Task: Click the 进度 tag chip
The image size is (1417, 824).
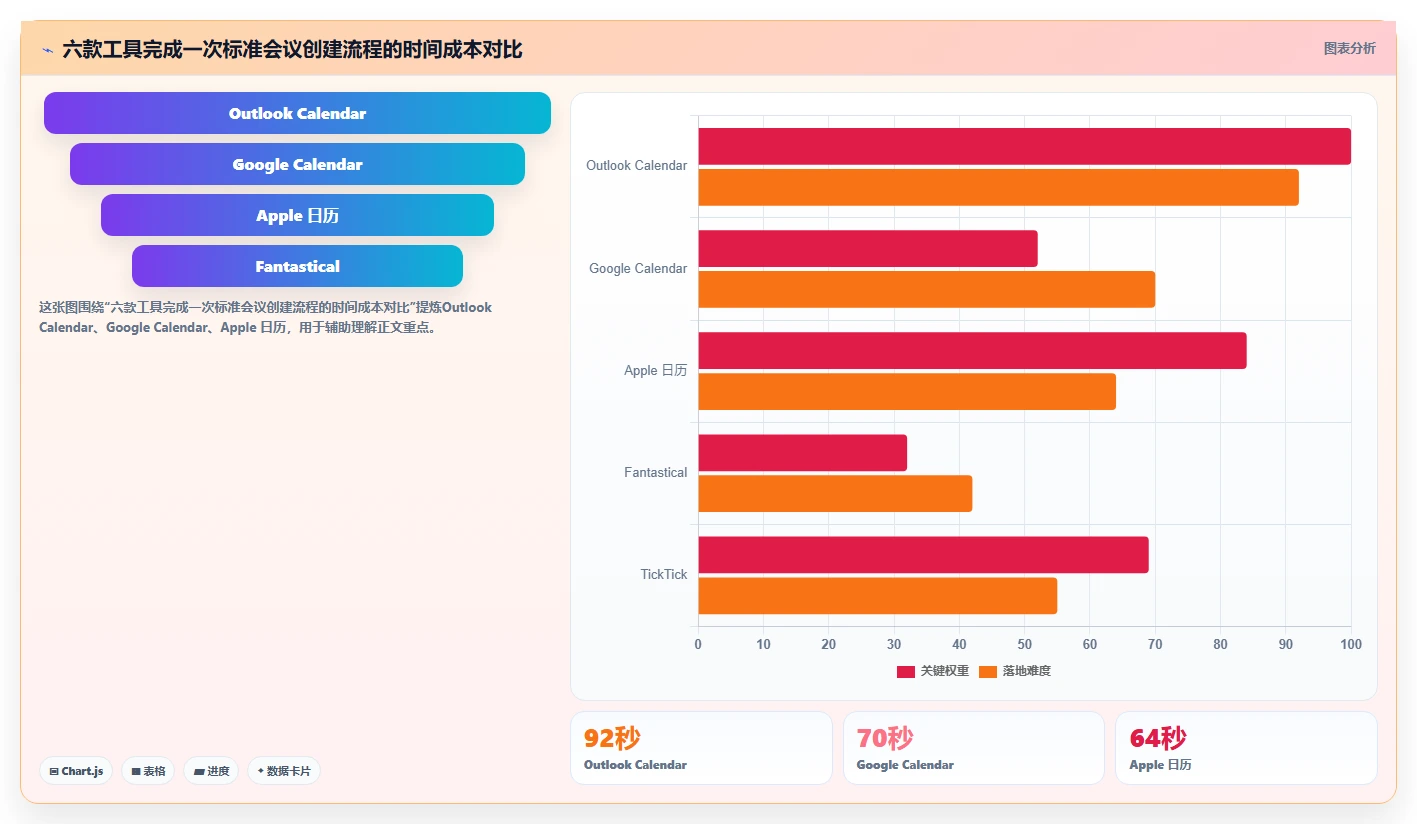Action: click(x=211, y=771)
